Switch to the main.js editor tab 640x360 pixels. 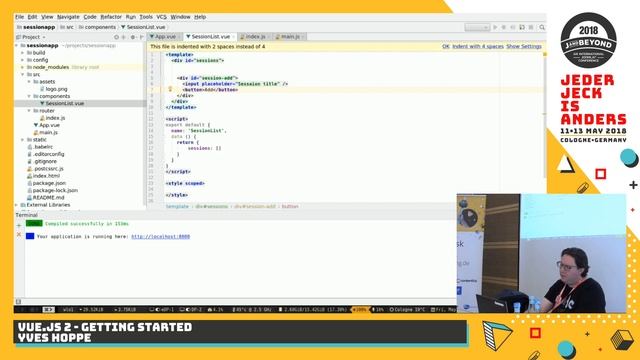click(x=289, y=37)
